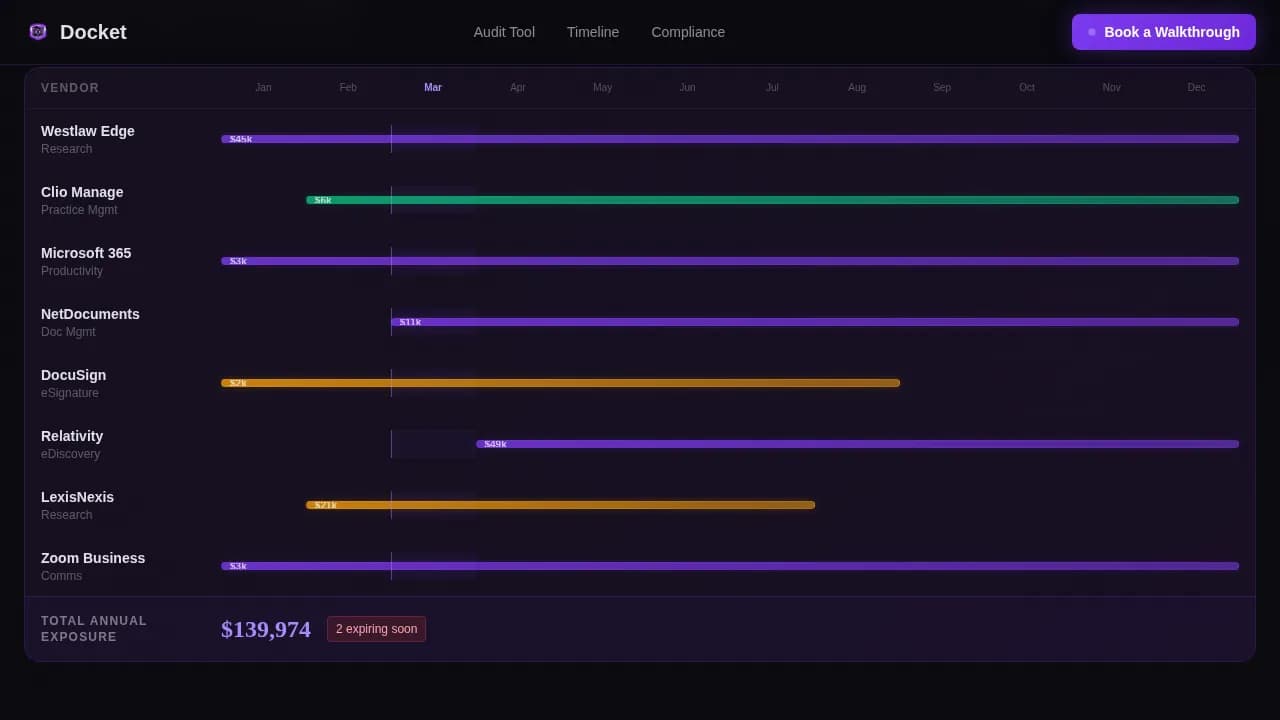
Task: Click the eSignature category label
Action: click(70, 393)
